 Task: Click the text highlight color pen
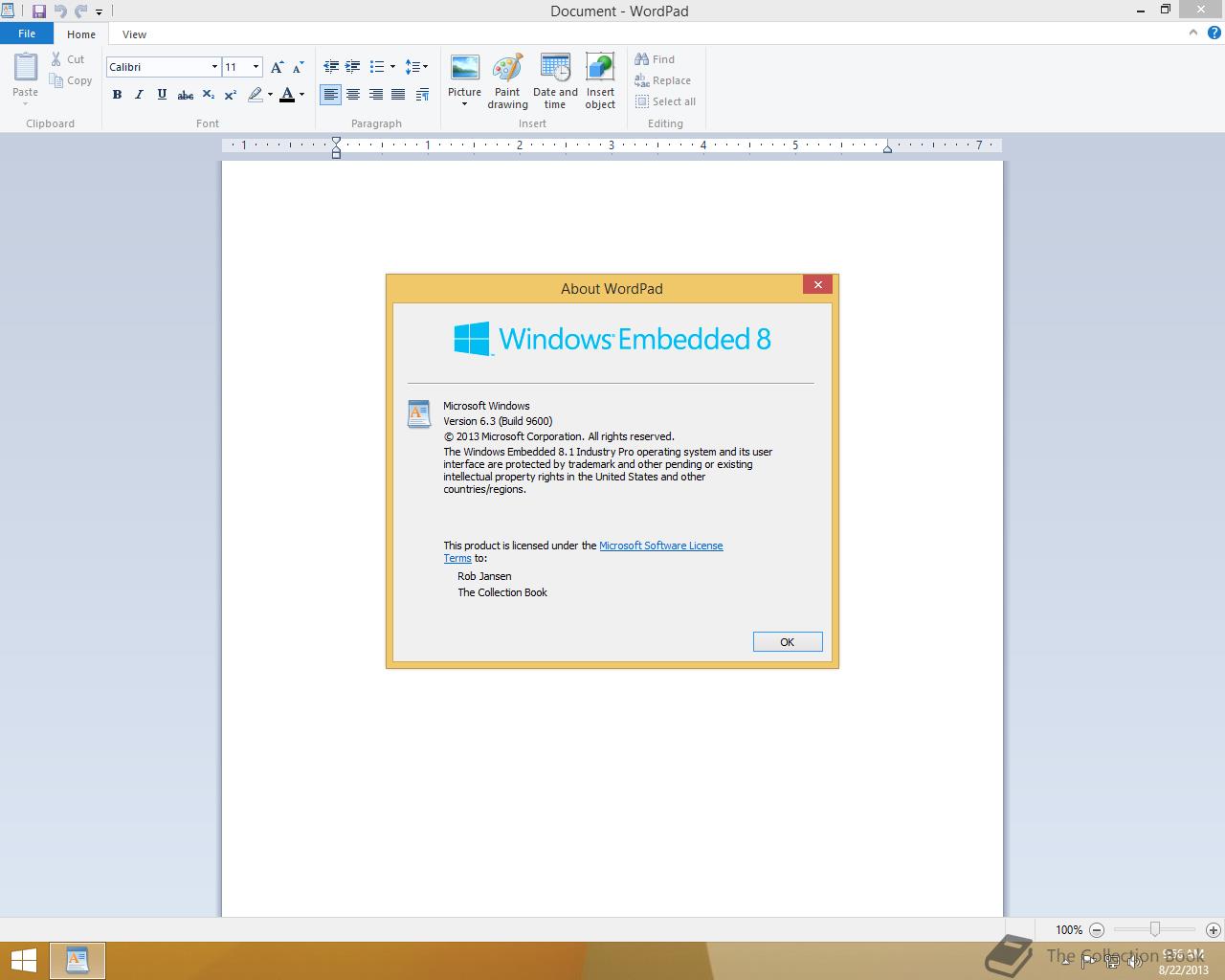[255, 95]
